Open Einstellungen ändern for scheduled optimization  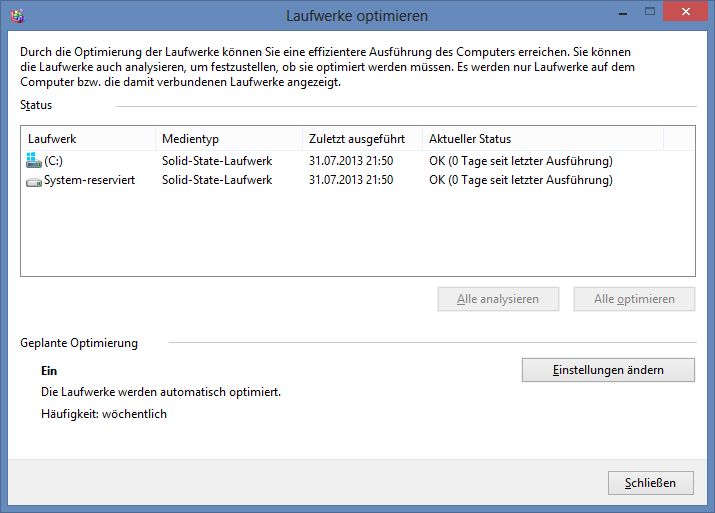(x=608, y=370)
